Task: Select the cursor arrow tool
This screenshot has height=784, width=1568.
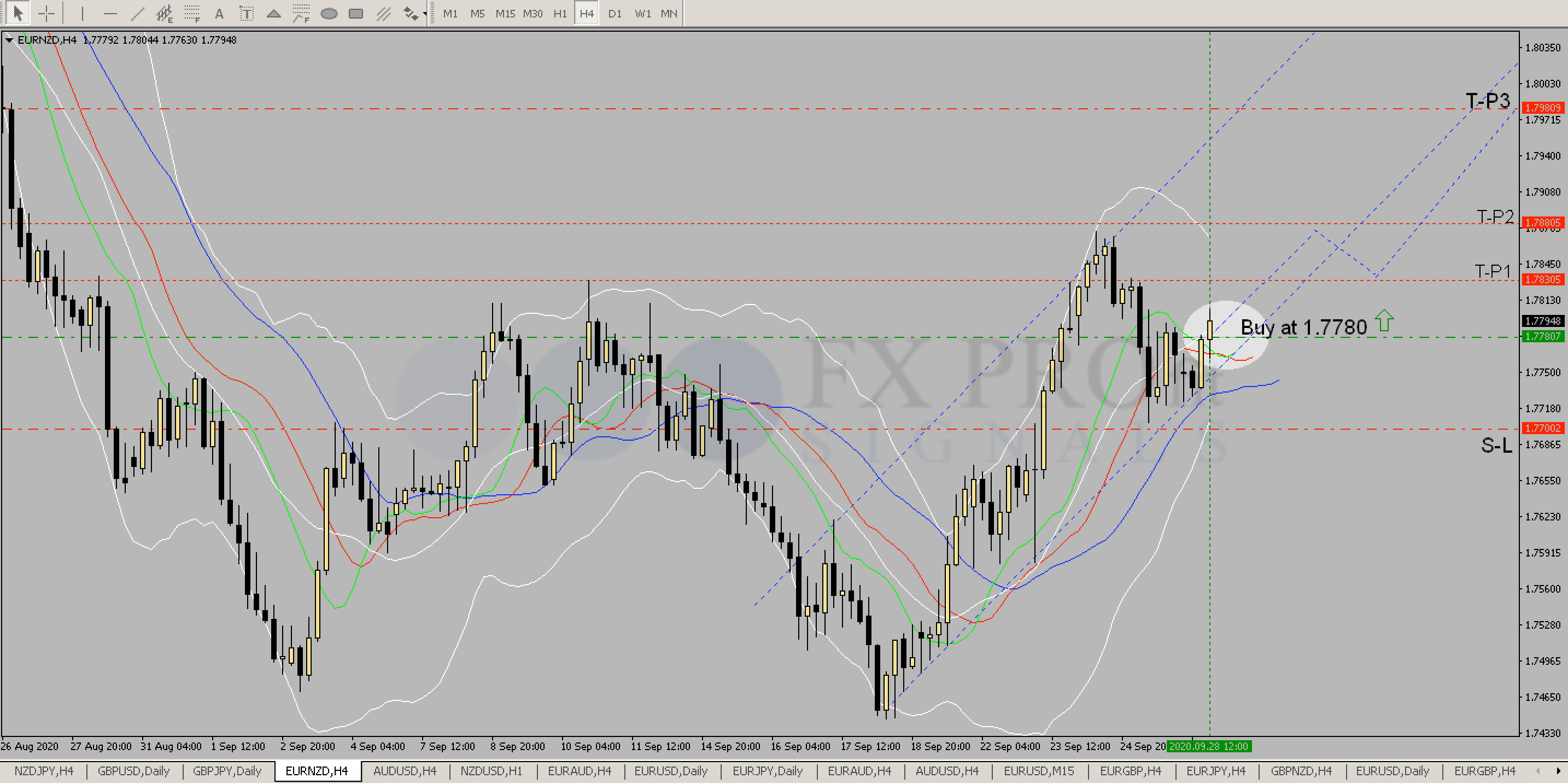Action: pos(17,13)
